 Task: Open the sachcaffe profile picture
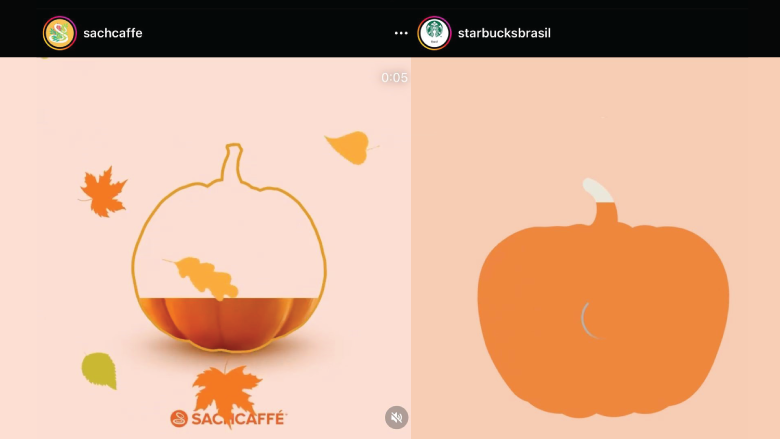(x=60, y=33)
